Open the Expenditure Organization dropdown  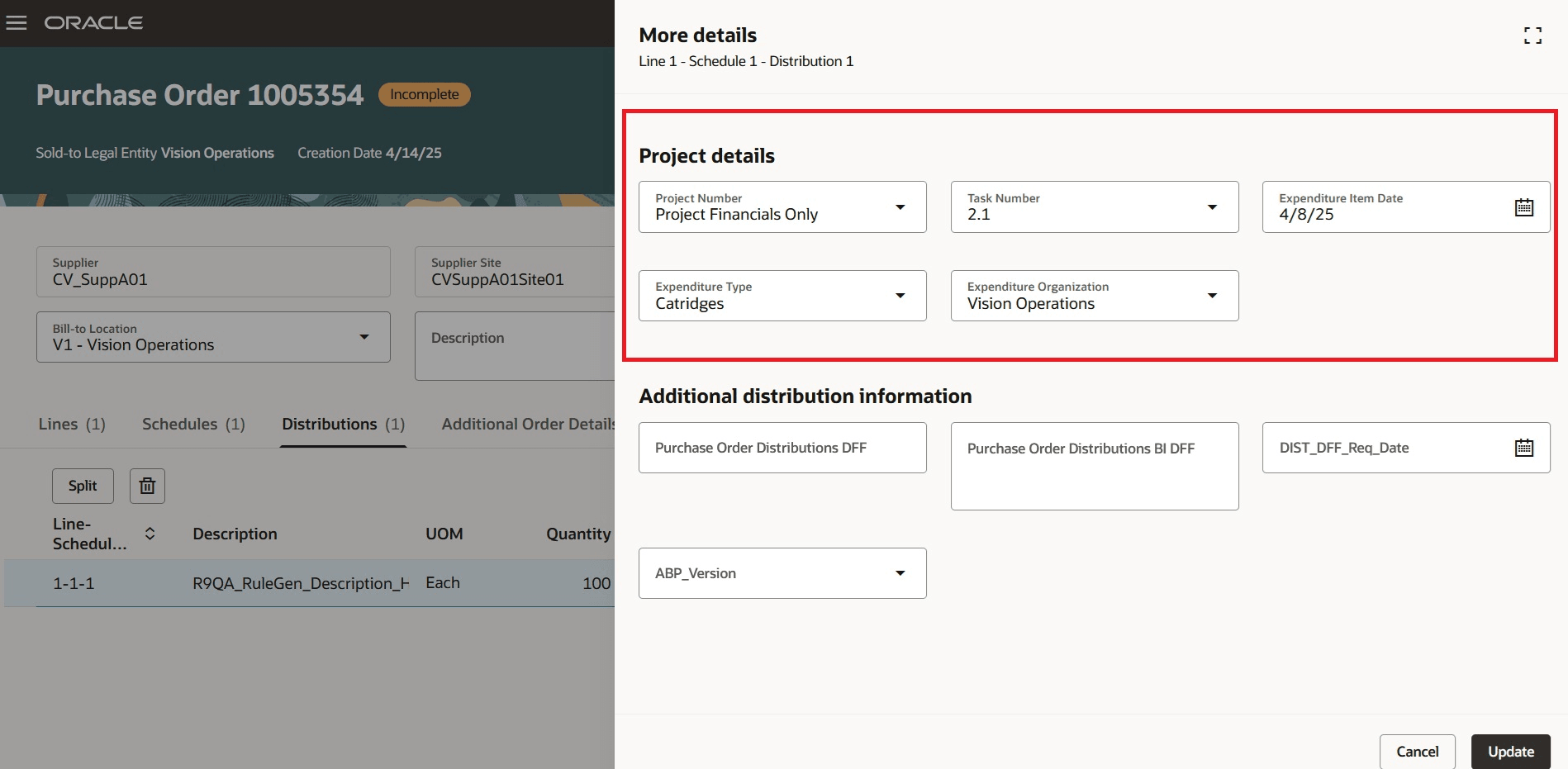click(x=1212, y=296)
